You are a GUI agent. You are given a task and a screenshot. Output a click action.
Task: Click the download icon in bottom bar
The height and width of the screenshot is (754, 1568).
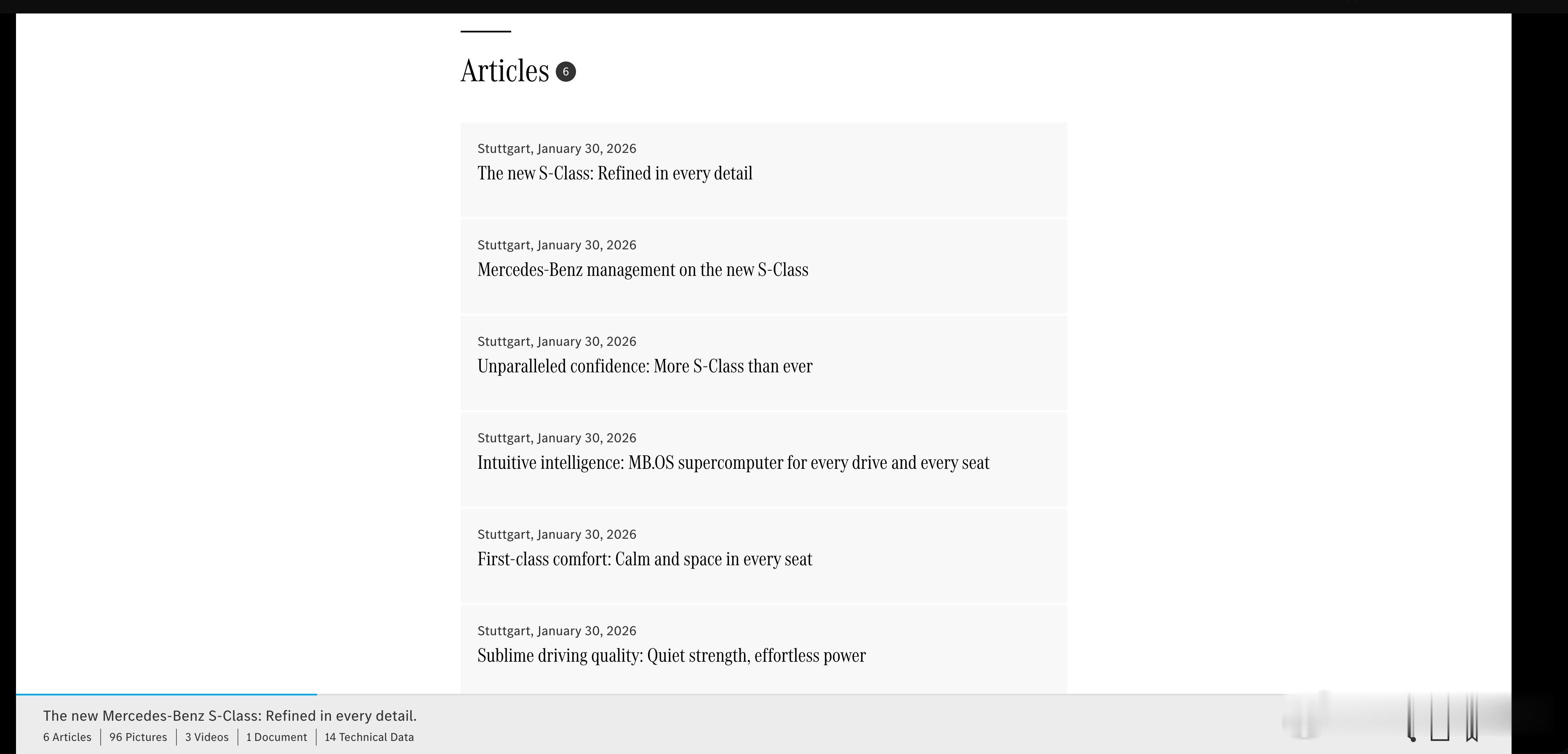[1439, 719]
